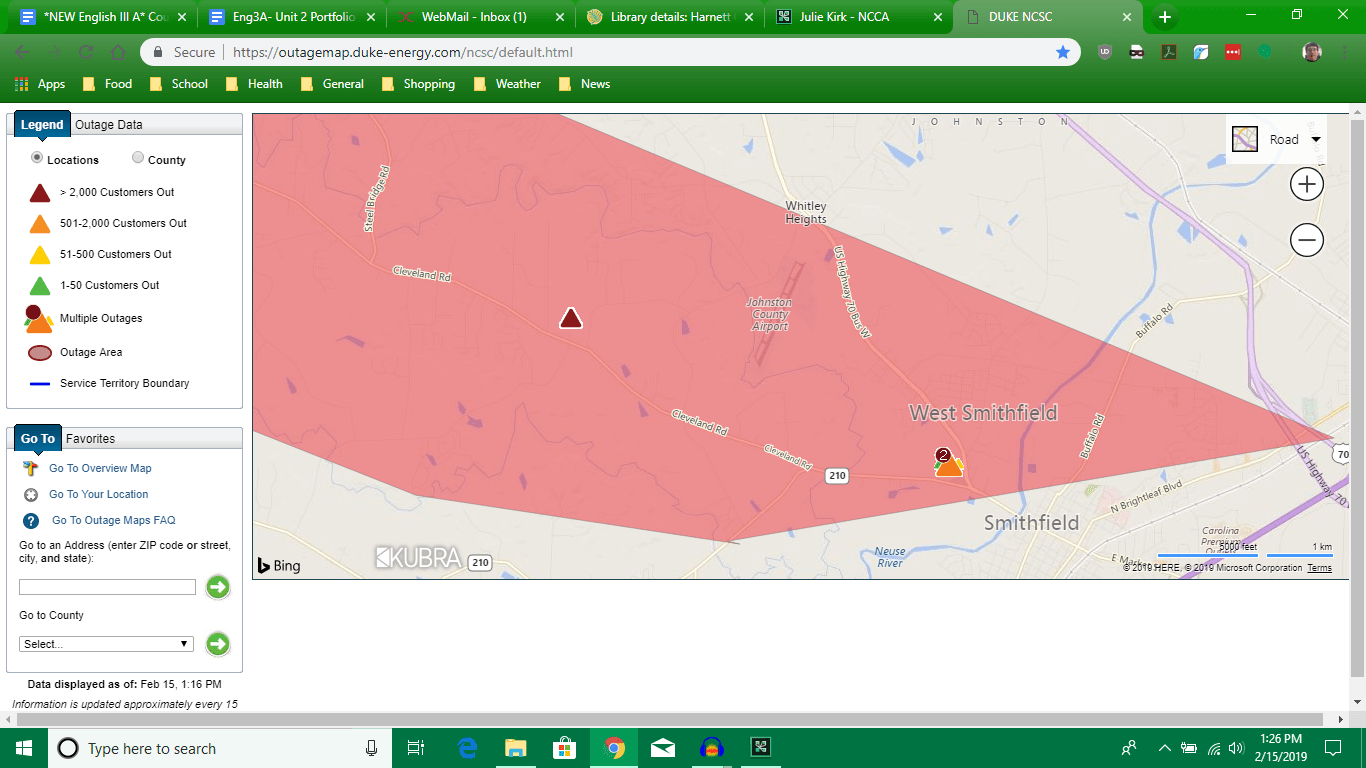Click the dark red triangle outage marker on map

pos(571,317)
